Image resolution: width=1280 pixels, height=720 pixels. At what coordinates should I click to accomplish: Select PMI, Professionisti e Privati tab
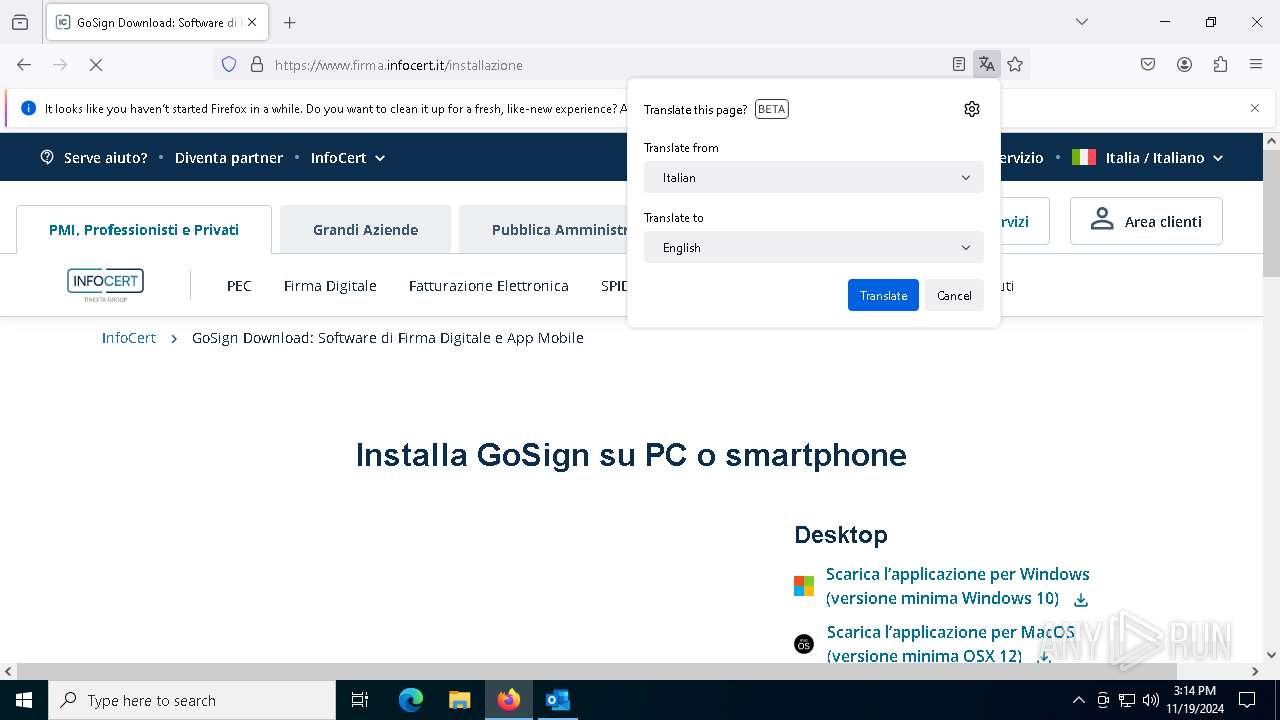(x=144, y=230)
